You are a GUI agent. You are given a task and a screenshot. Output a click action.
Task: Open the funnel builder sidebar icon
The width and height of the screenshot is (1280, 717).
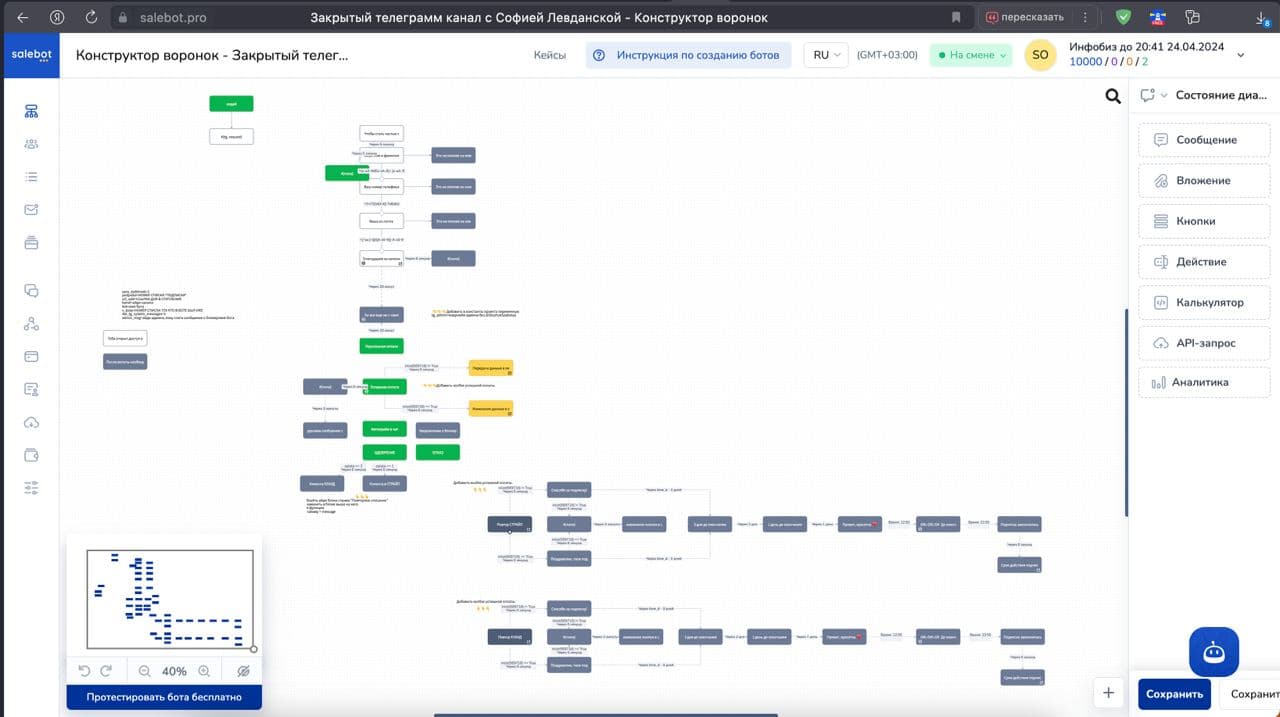click(31, 111)
